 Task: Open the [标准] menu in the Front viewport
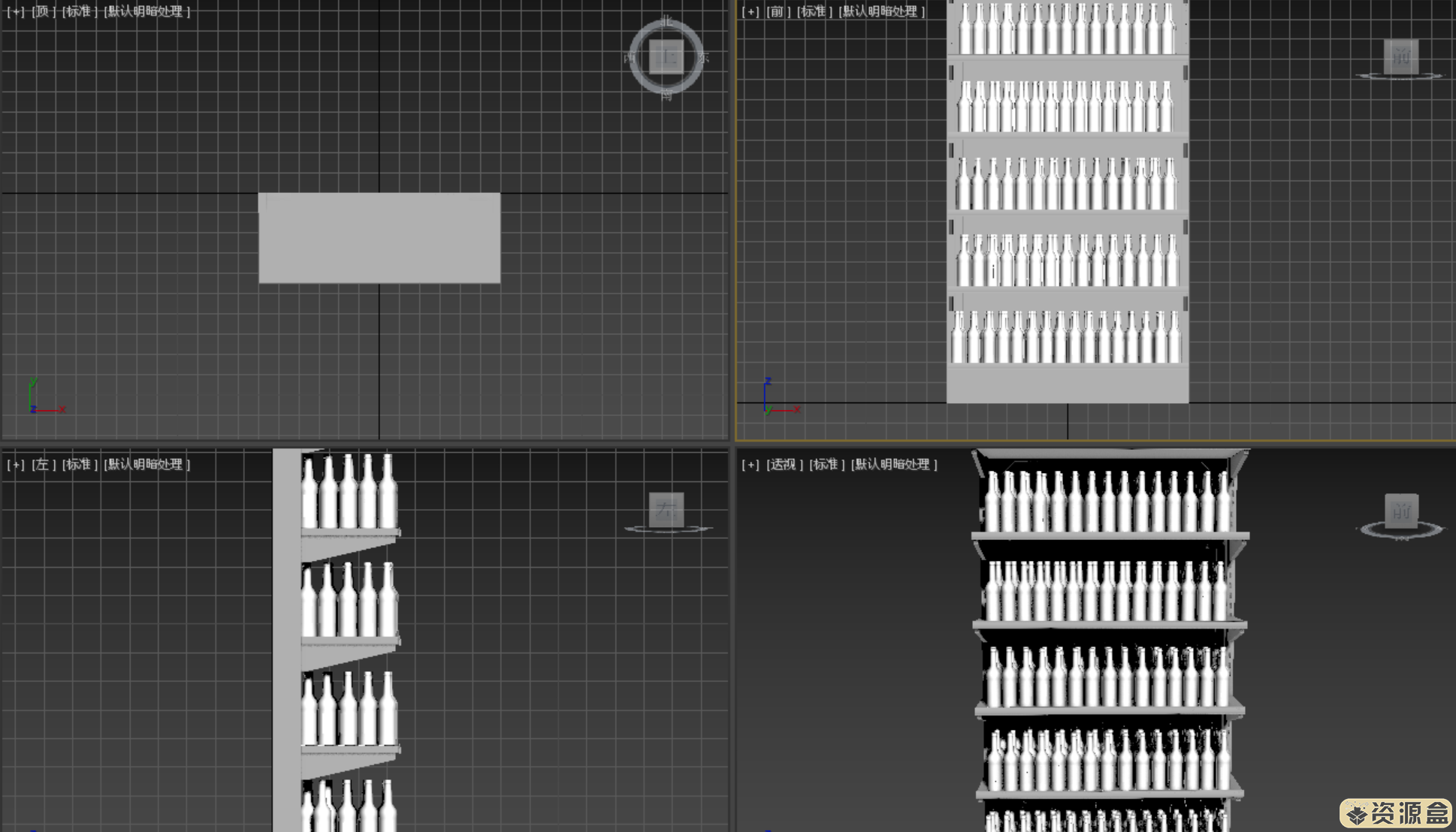coord(814,11)
